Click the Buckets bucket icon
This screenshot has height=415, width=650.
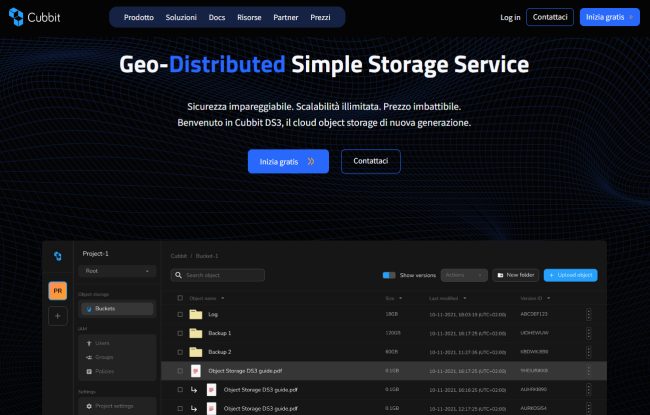[89, 309]
